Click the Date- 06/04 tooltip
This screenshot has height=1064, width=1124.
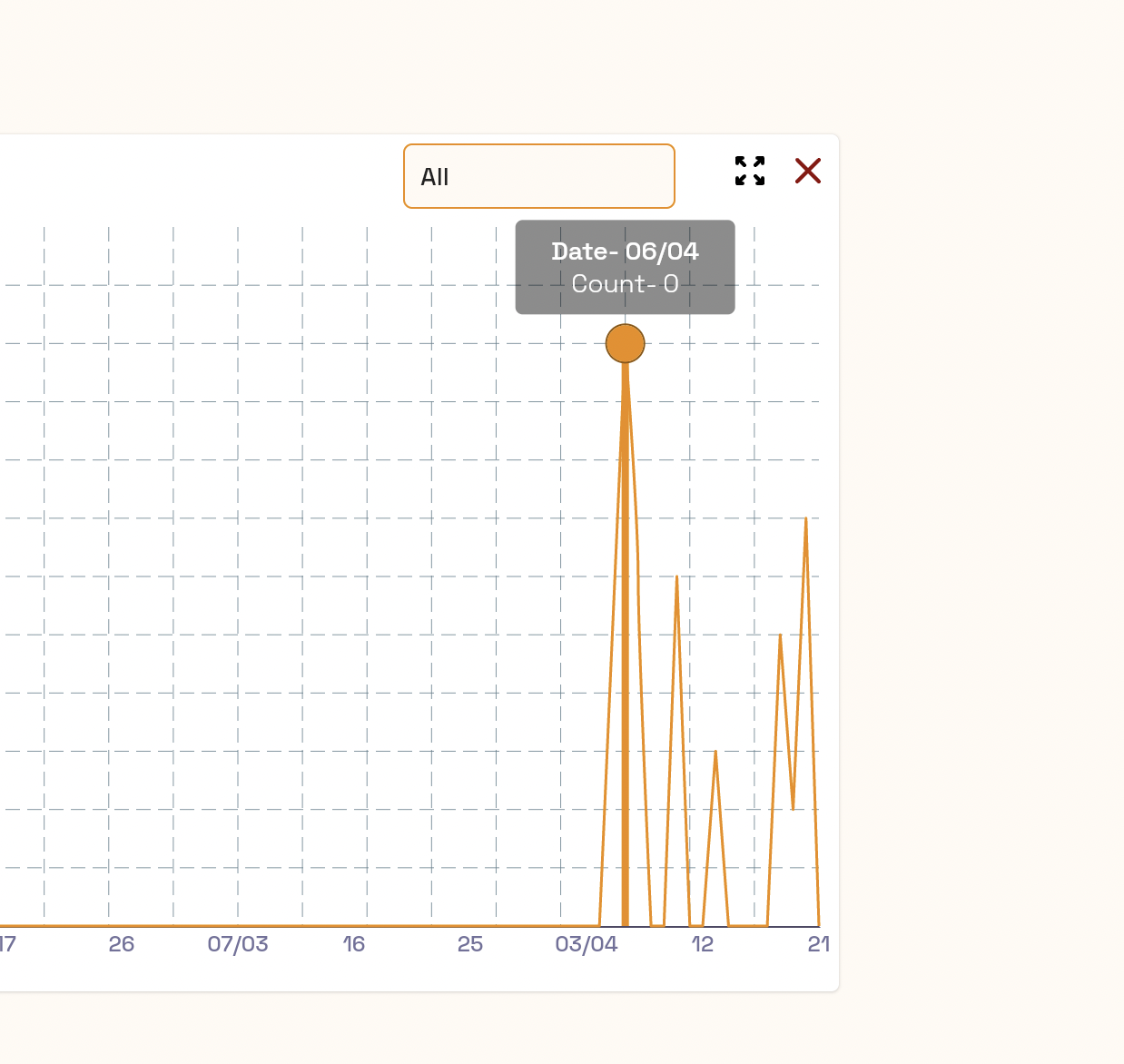coord(626,267)
